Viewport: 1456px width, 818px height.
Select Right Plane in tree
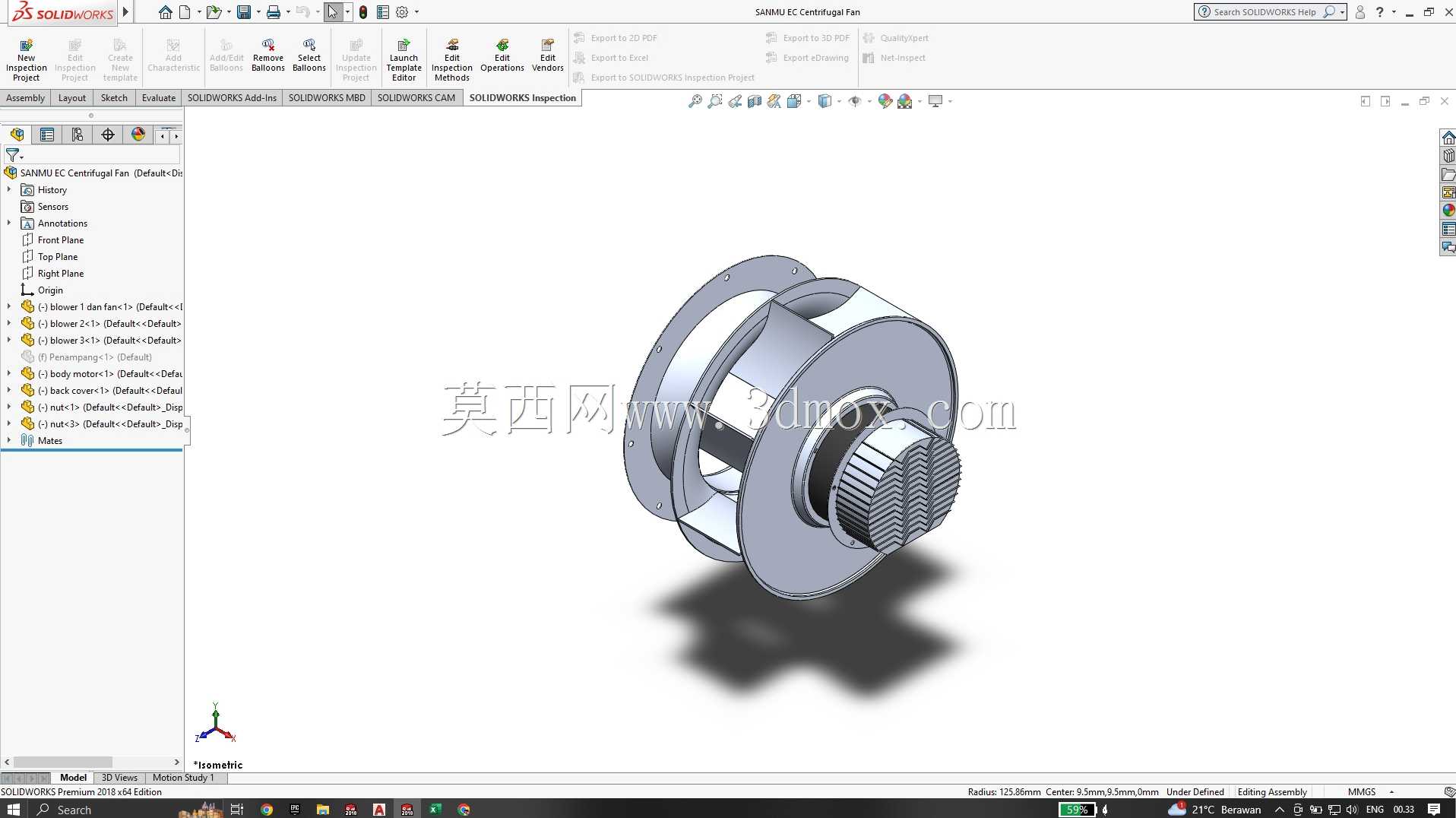[61, 274]
